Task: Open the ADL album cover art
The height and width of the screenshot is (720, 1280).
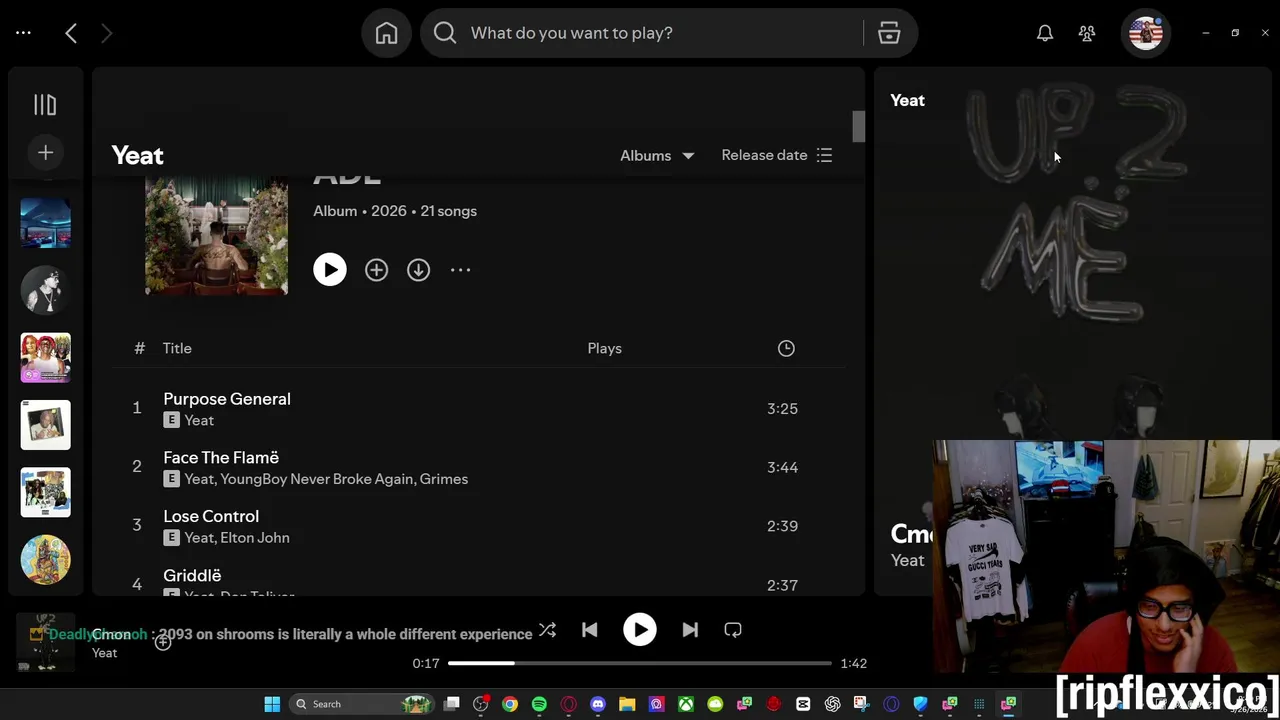Action: 216,235
